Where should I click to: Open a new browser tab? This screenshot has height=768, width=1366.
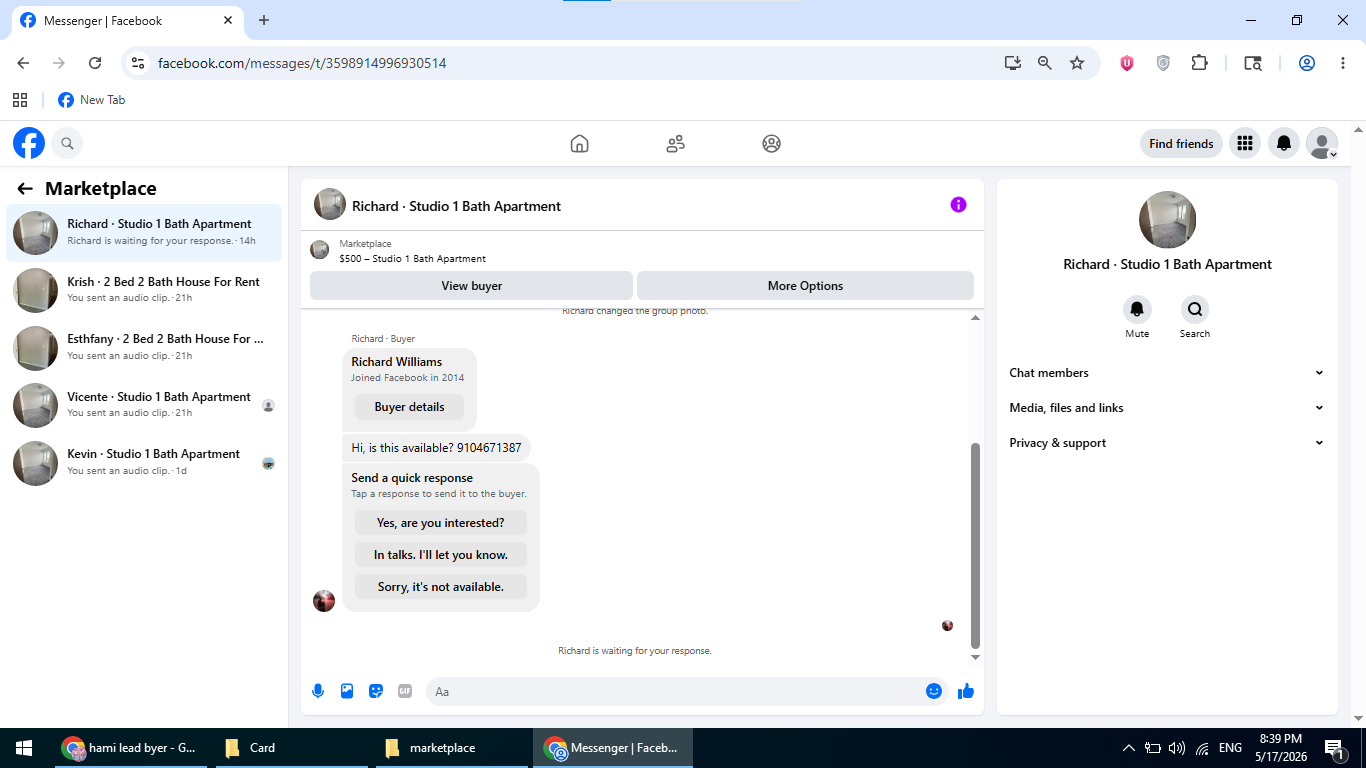coord(264,20)
